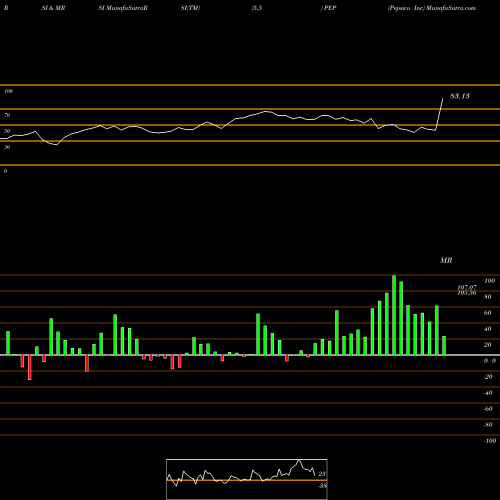
Task: Click the 107.07 value label
Action: point(467,287)
